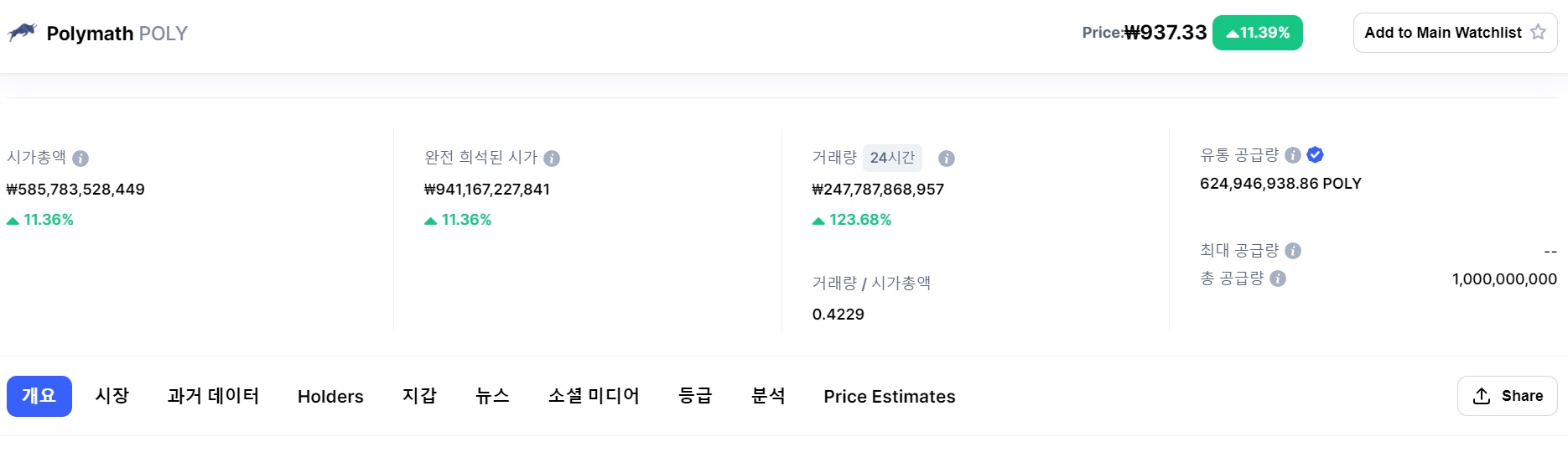Click the info icon next to 최대 공급량
This screenshot has width=1568, height=458.
(x=1293, y=251)
